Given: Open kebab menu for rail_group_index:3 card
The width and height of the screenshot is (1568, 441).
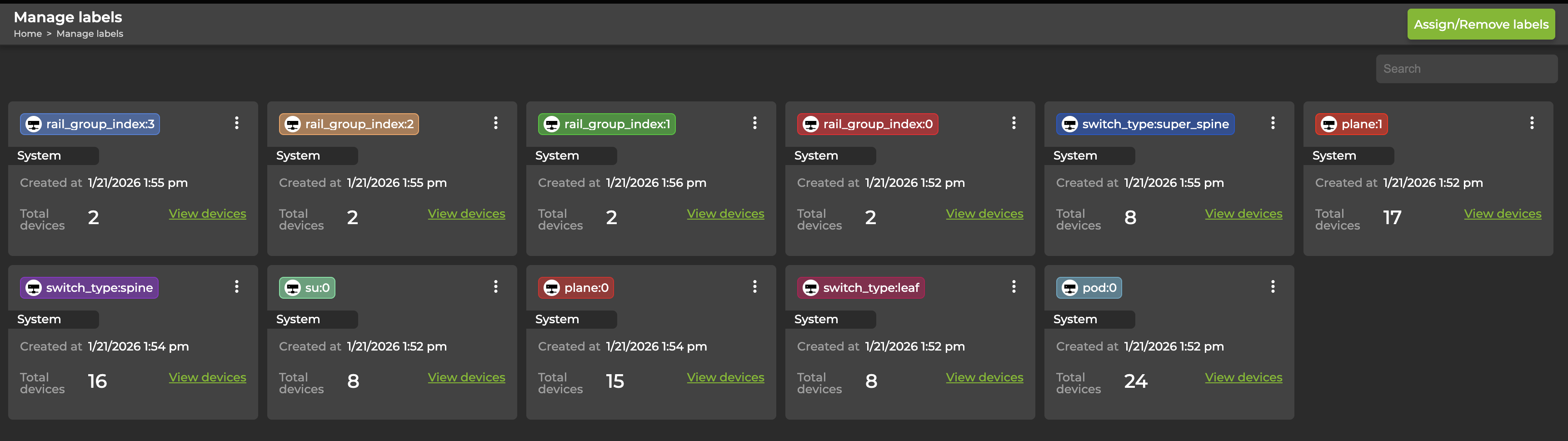Looking at the screenshot, I should 237,123.
